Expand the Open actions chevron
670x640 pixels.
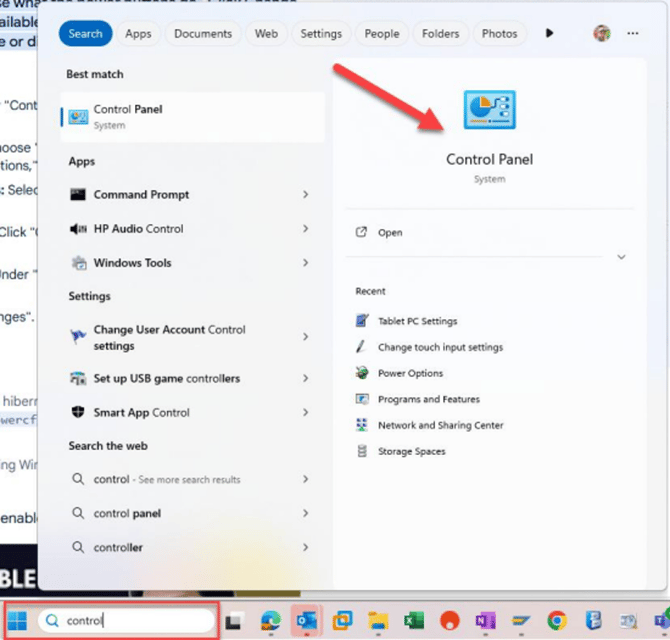[x=621, y=257]
